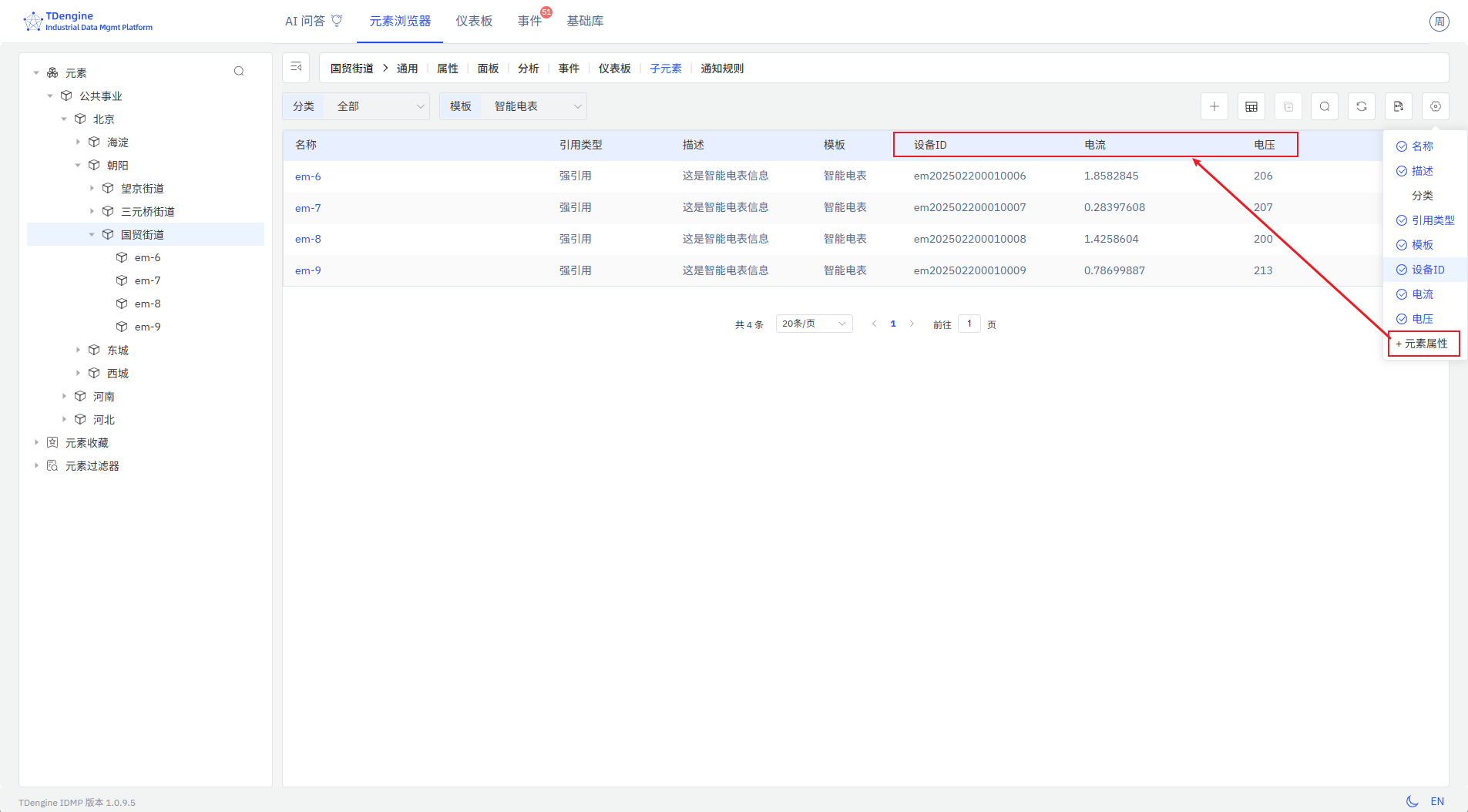Collapse the 朝阳 tree node
Viewport: 1468px width, 812px height.
pyautogui.click(x=78, y=165)
